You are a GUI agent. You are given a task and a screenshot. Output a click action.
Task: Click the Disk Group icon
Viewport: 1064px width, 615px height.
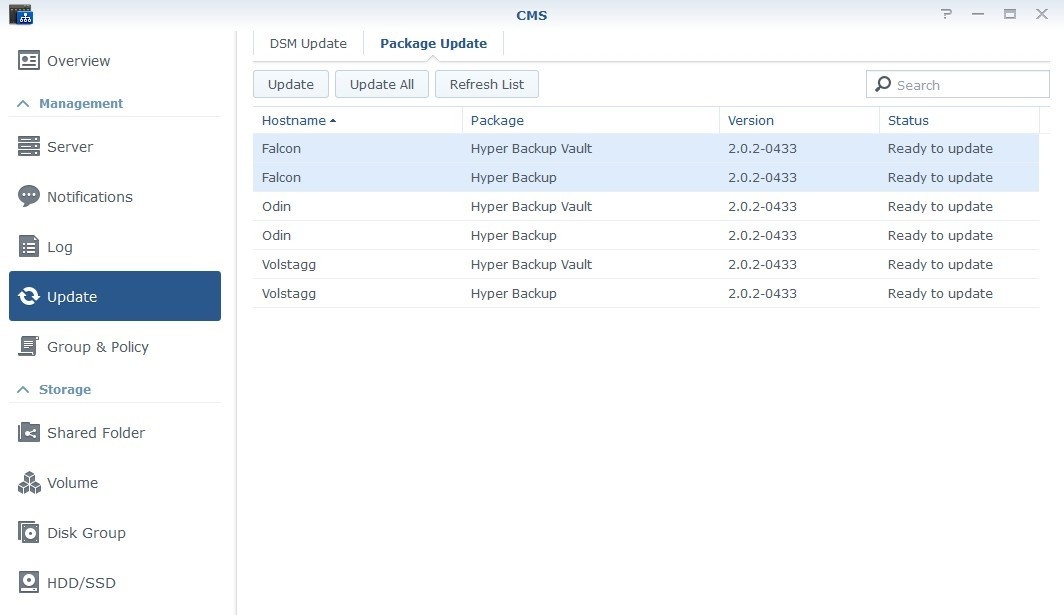click(x=28, y=532)
